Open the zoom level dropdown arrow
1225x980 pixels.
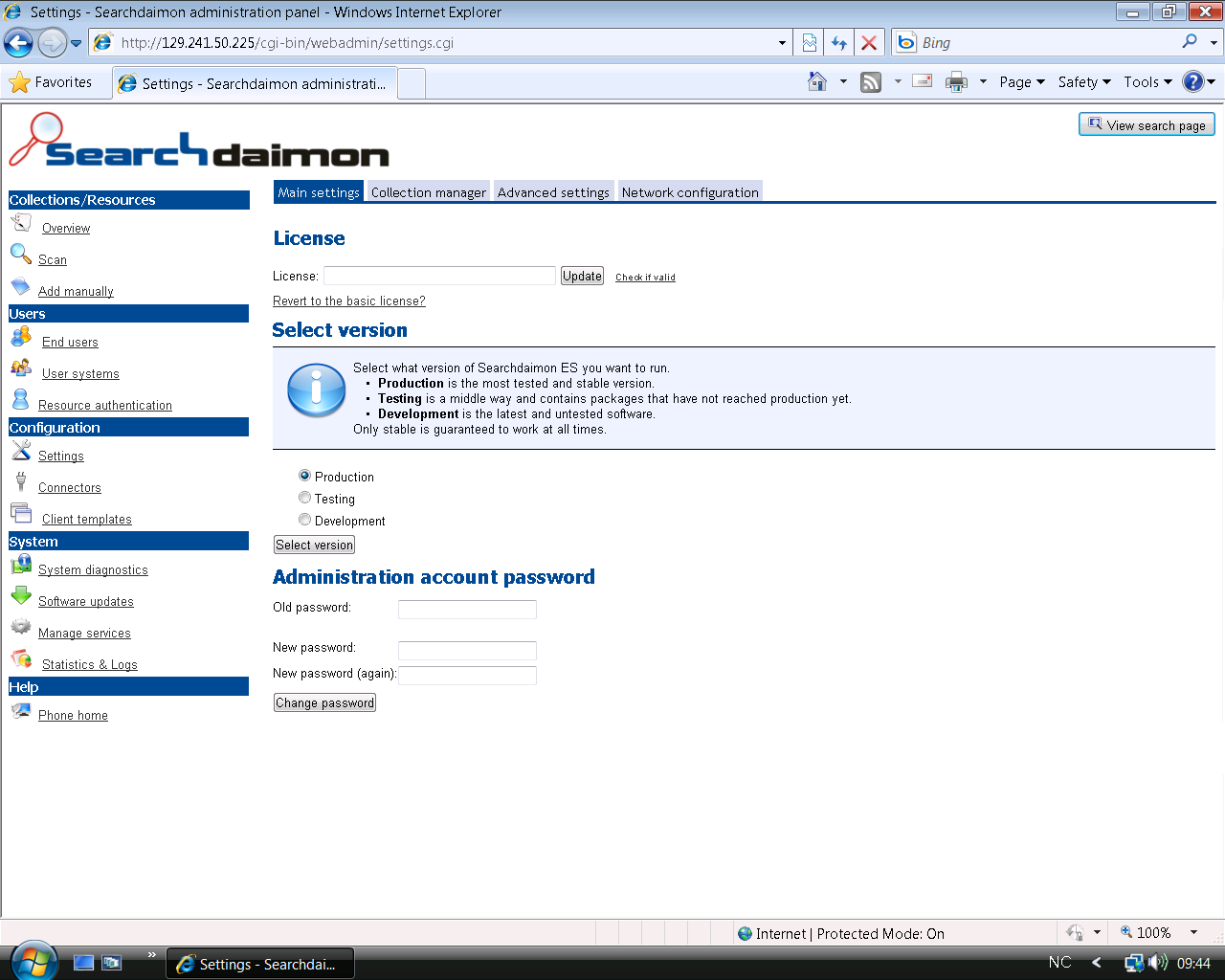(x=1193, y=932)
